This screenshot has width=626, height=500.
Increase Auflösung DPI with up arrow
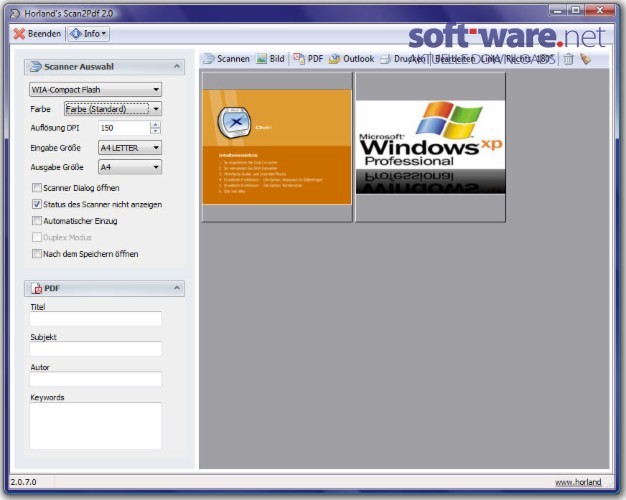tap(155, 125)
